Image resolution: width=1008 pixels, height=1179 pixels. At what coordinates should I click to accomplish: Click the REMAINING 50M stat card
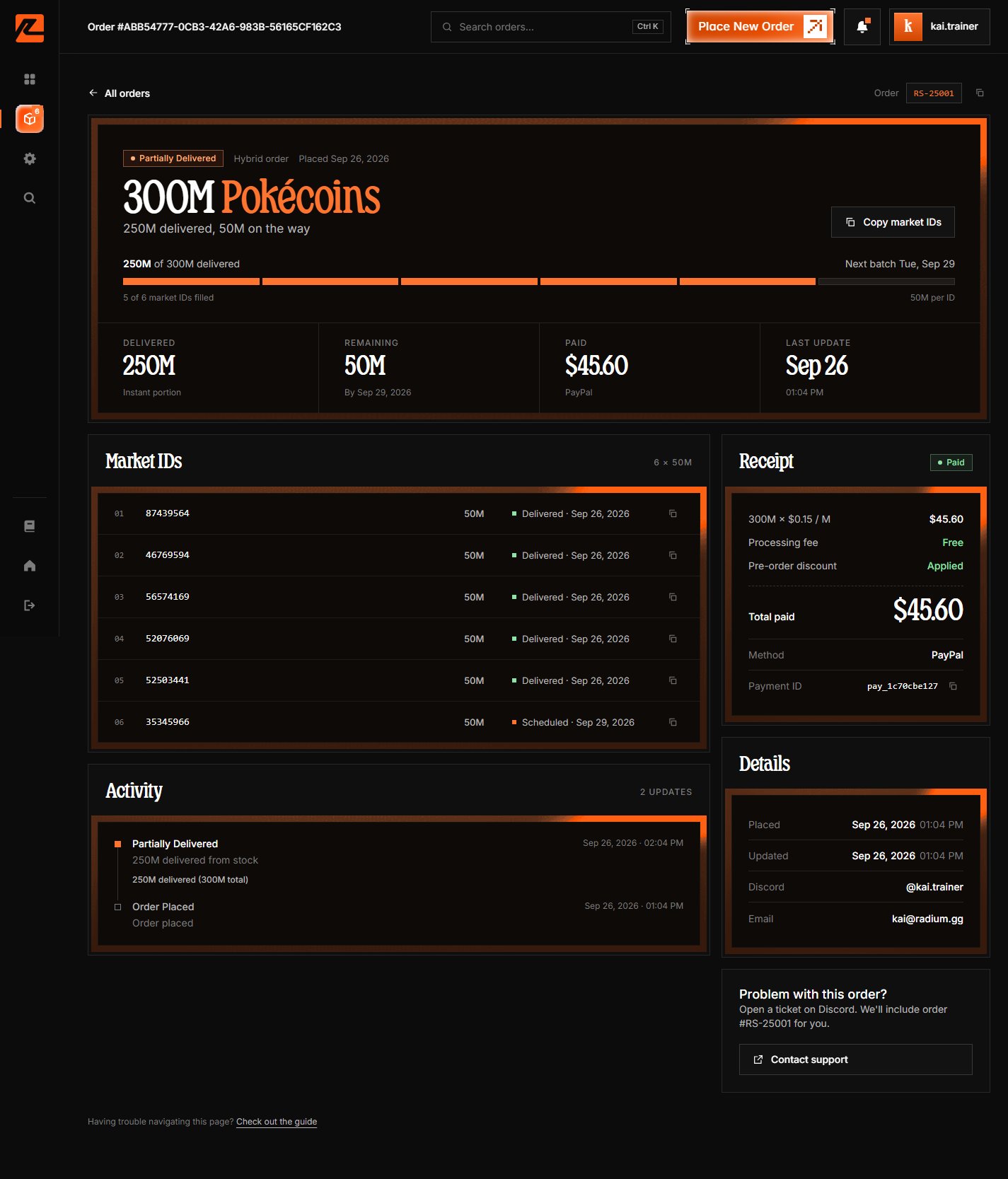[x=429, y=368]
